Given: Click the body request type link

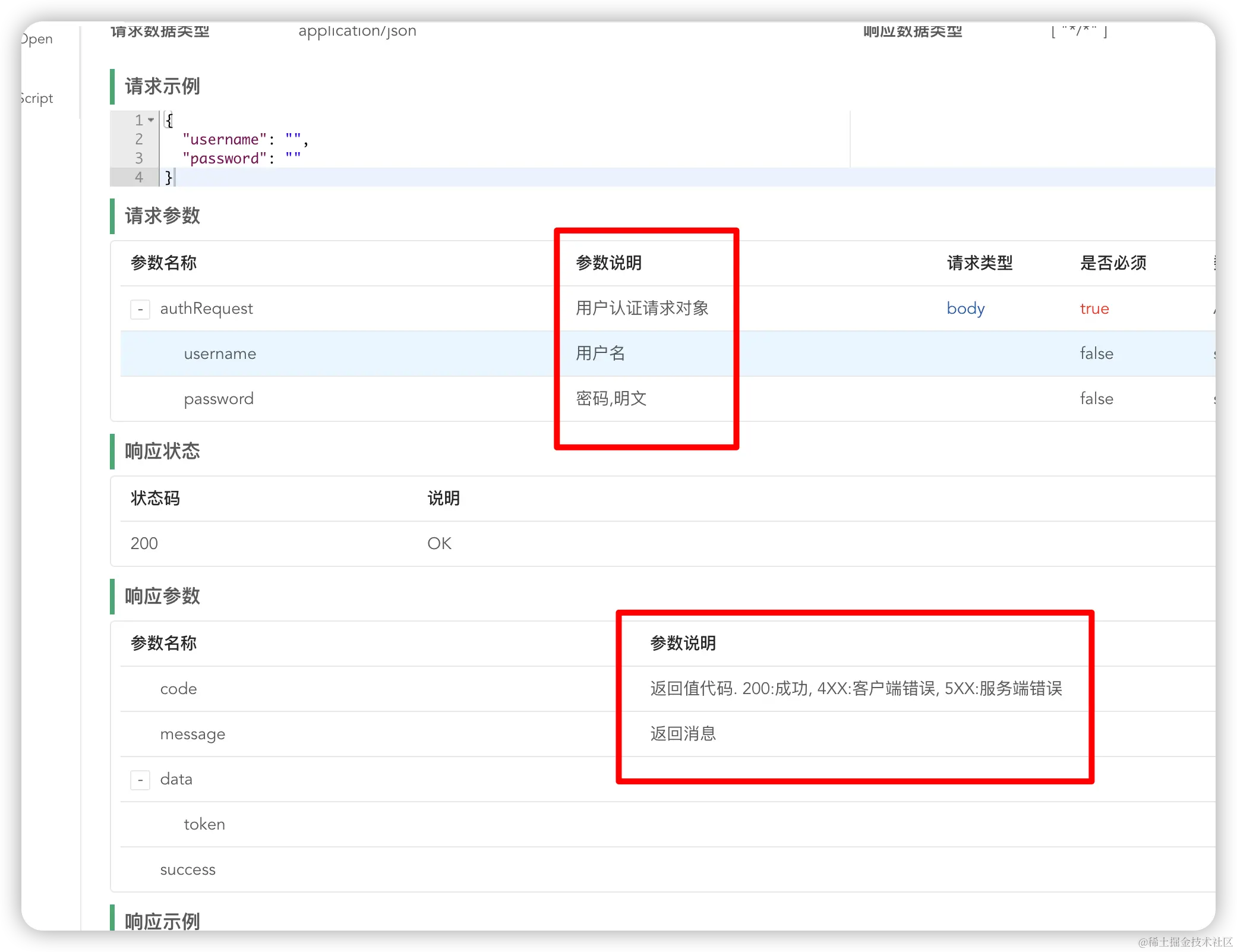Looking at the screenshot, I should point(965,308).
